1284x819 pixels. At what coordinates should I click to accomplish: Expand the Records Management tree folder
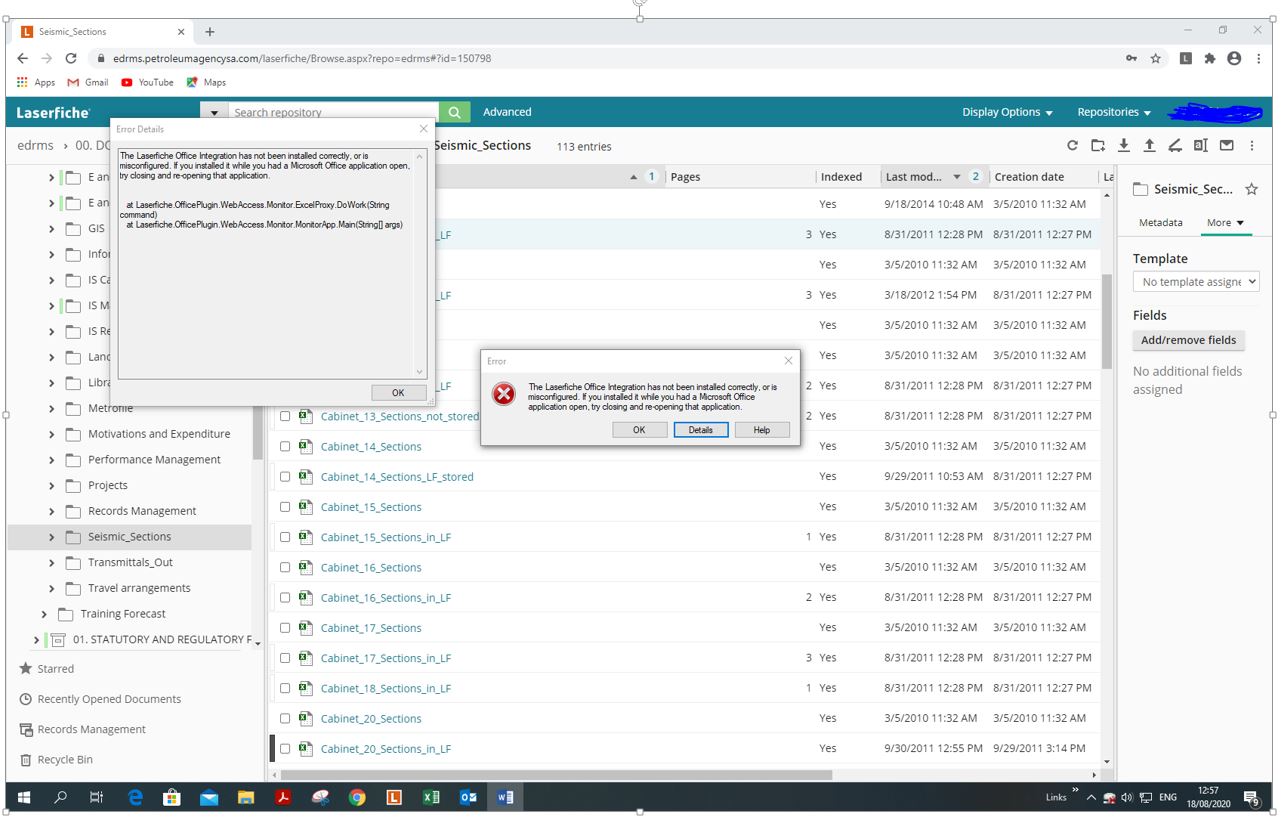[x=52, y=511]
